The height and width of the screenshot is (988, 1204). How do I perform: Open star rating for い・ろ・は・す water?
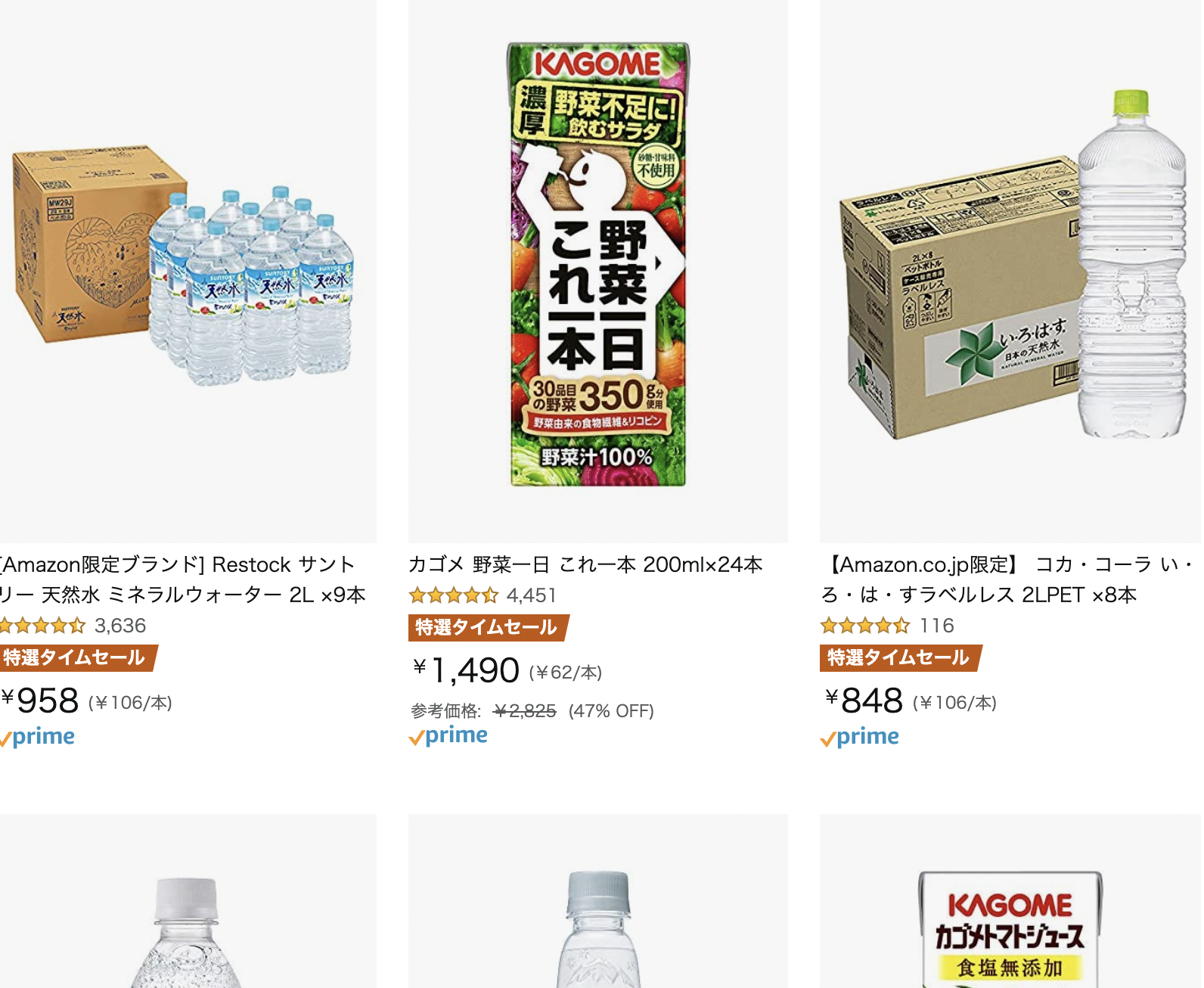[x=865, y=626]
